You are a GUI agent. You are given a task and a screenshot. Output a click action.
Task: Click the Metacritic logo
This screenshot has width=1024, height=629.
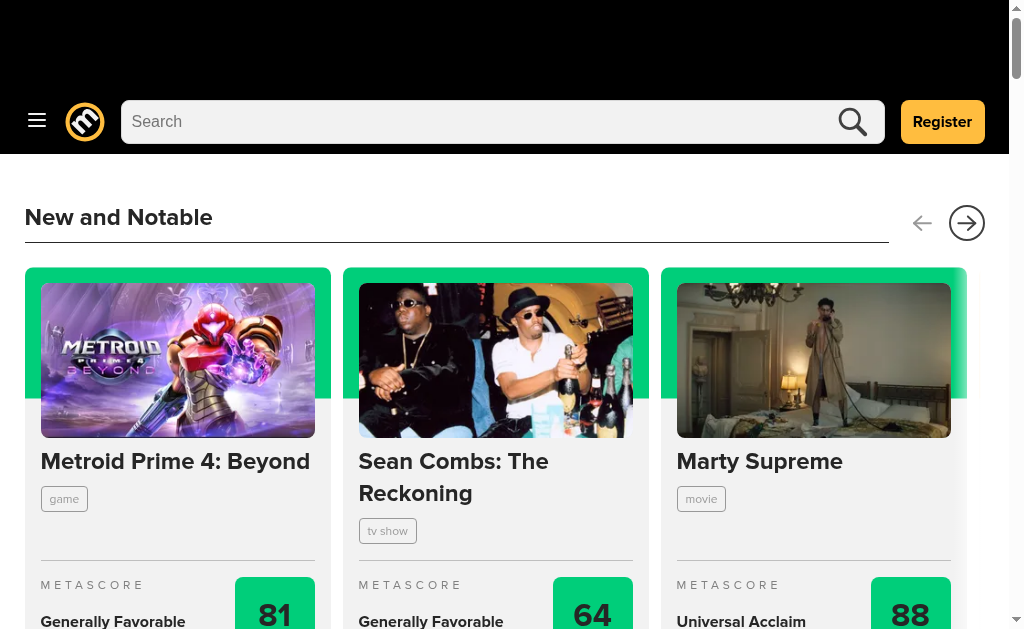click(x=85, y=122)
